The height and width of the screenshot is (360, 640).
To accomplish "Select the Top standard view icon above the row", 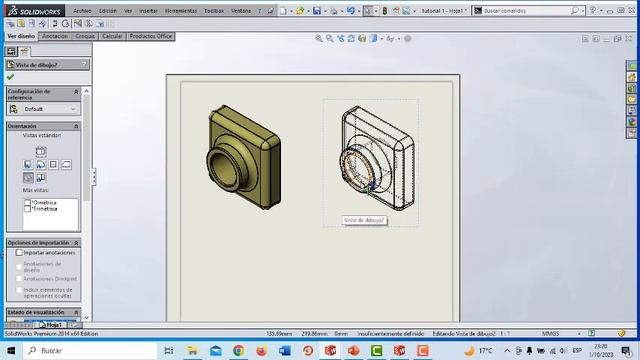I will (x=40, y=151).
